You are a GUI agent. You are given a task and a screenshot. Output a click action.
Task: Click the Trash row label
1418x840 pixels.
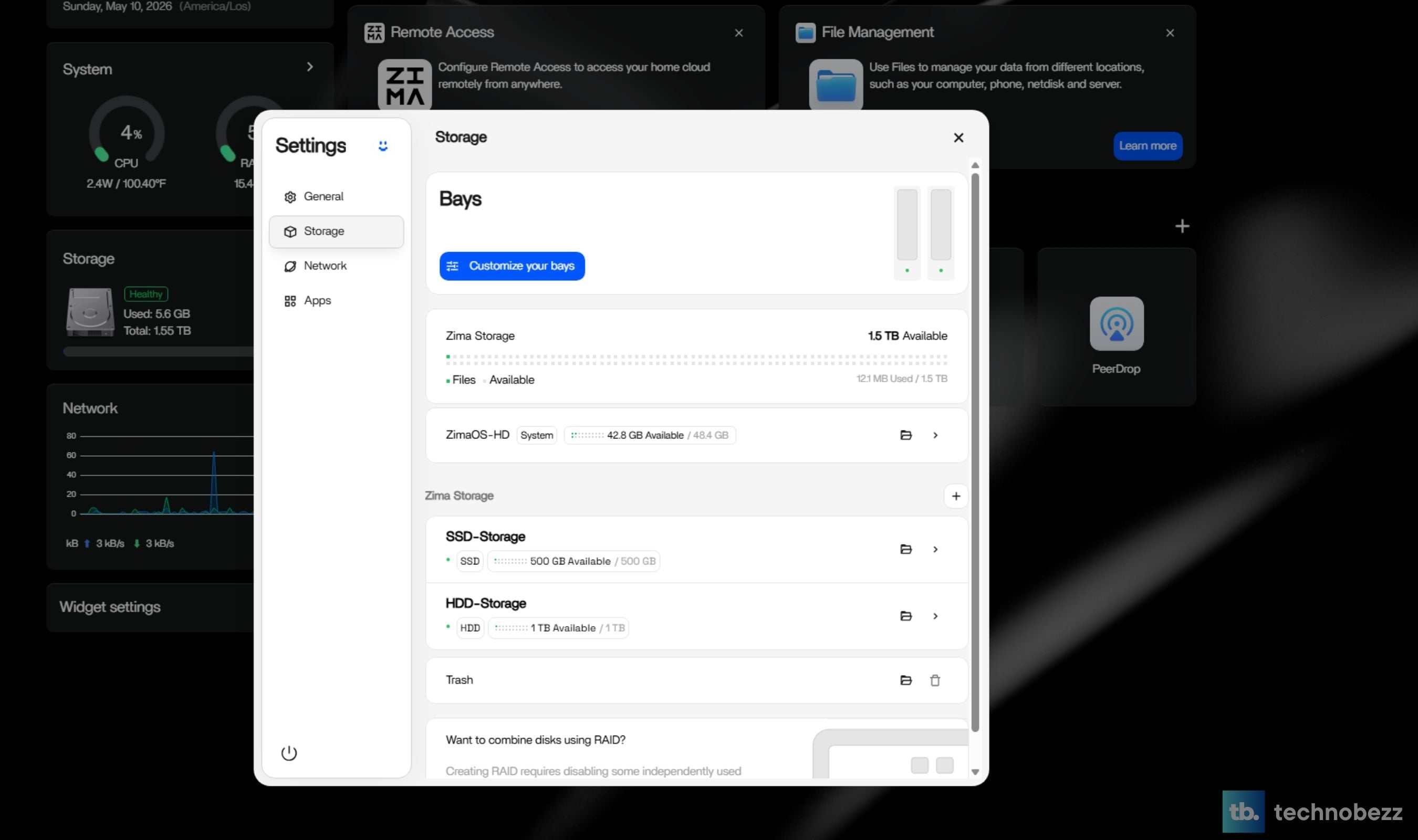(x=459, y=680)
